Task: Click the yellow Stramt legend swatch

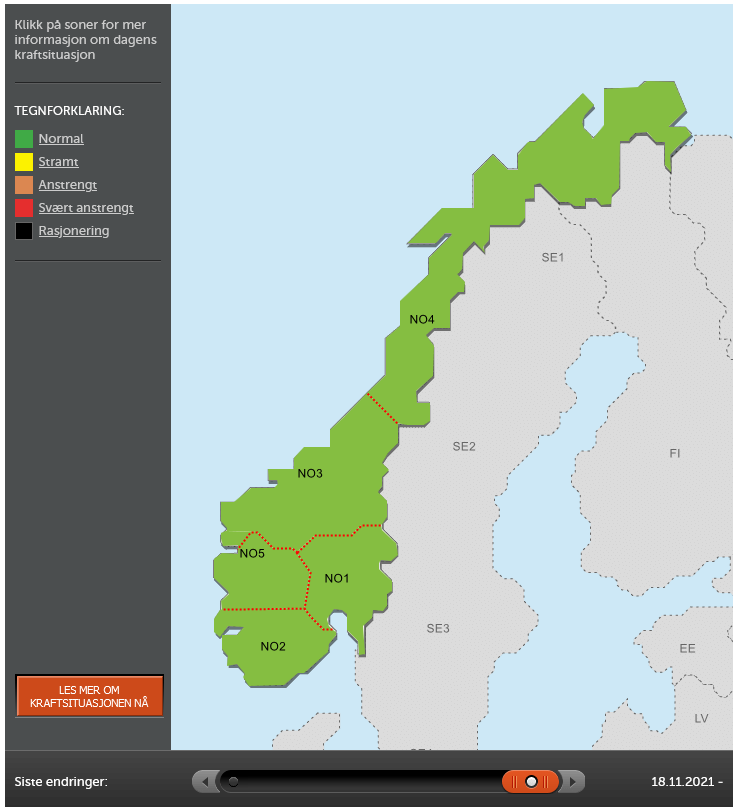Action: [24, 162]
